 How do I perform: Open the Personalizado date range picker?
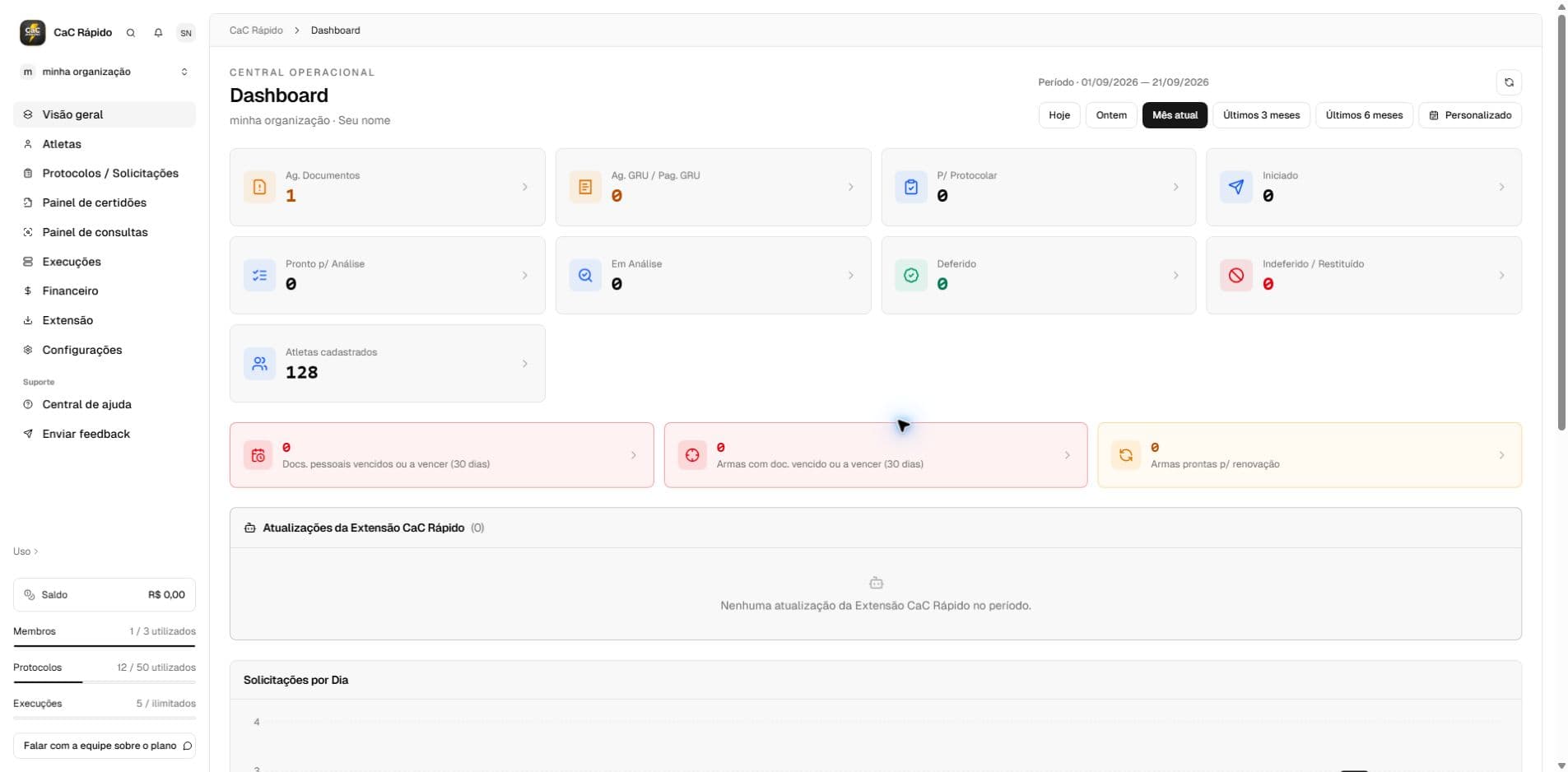point(1470,115)
